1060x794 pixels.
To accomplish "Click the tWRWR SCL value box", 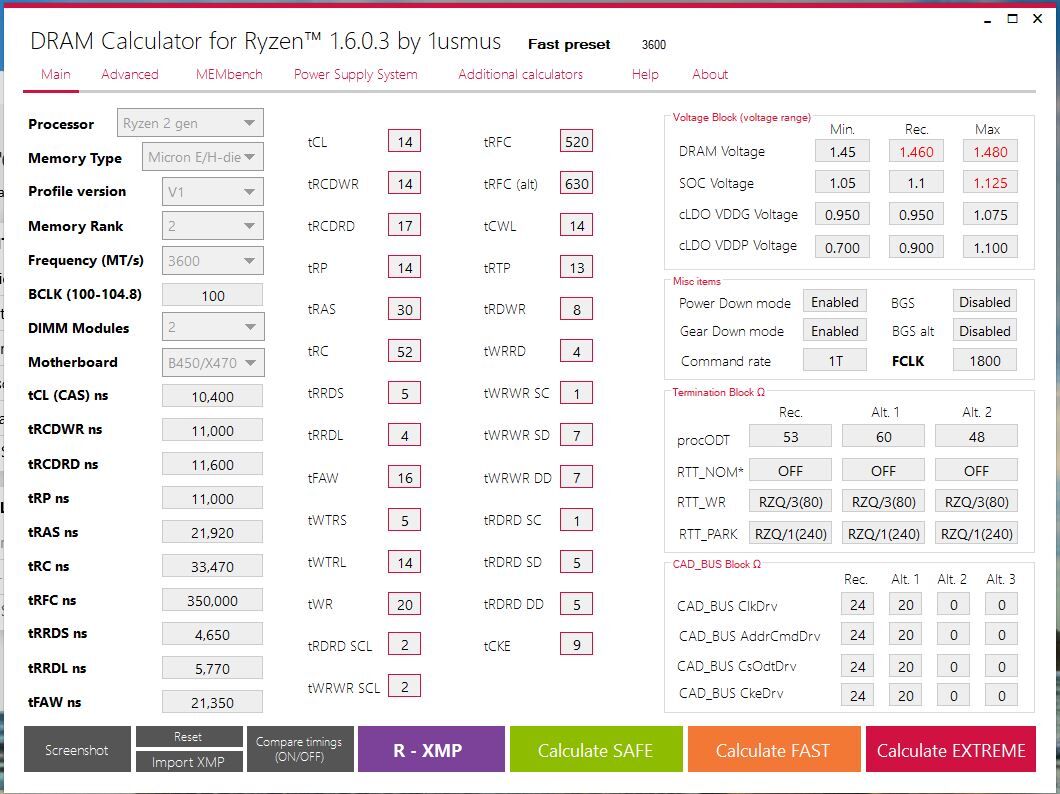I will click(404, 687).
